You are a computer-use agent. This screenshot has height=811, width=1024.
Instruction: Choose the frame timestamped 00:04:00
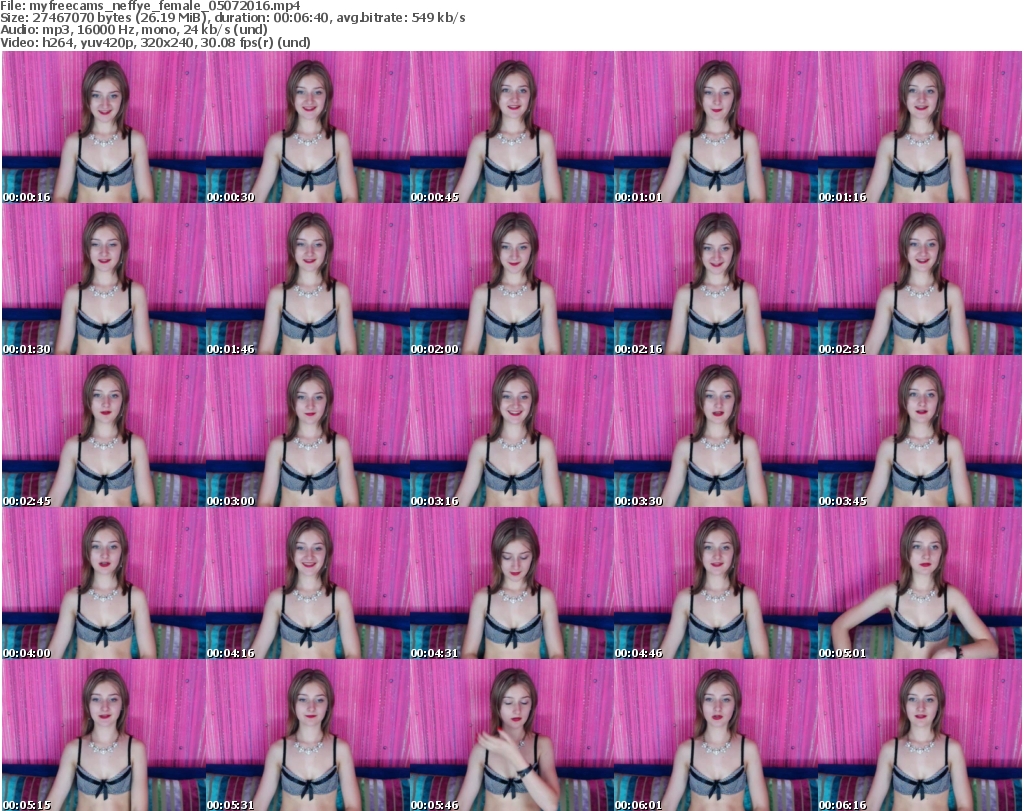tap(104, 584)
